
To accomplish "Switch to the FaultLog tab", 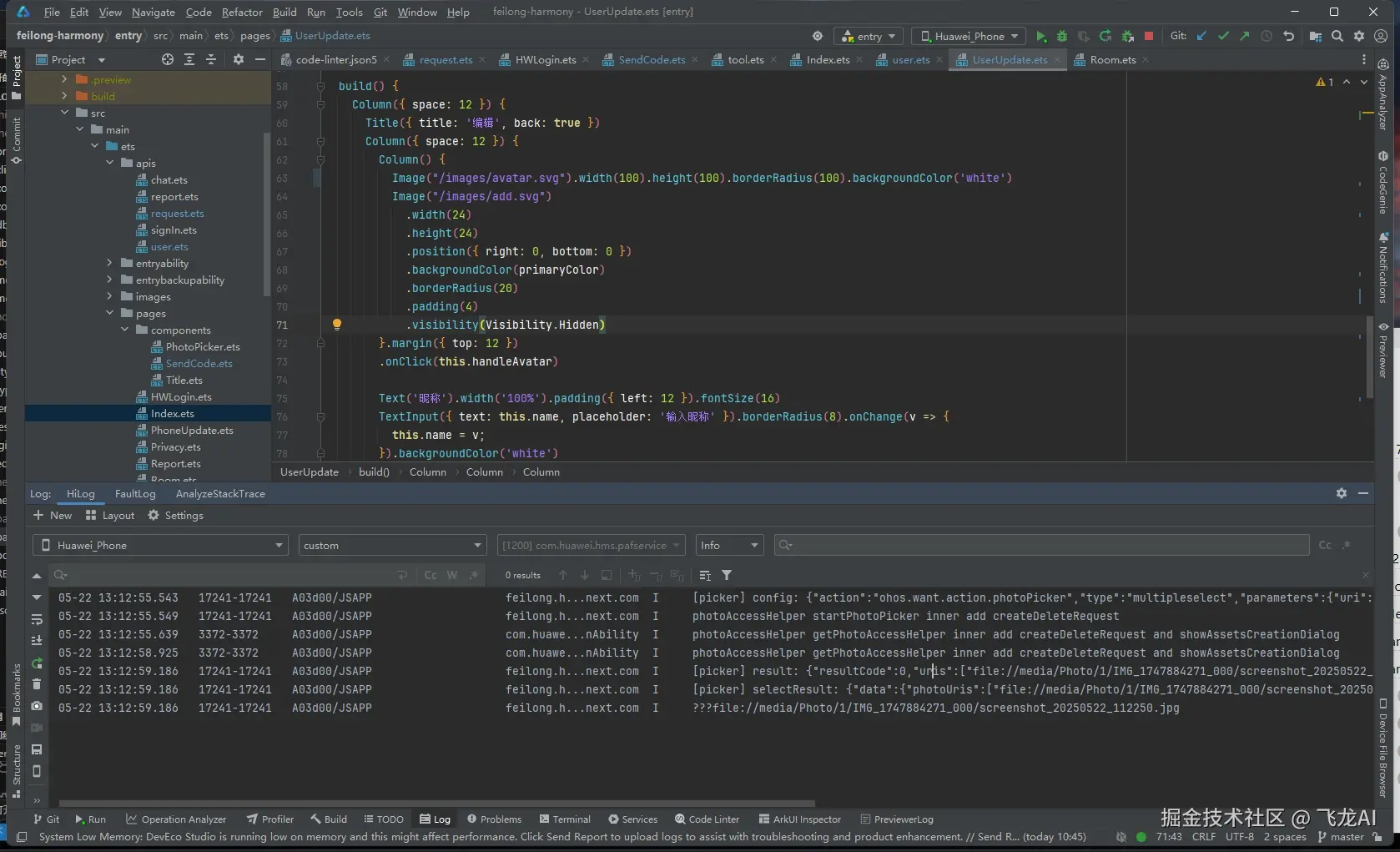I will pos(135,494).
